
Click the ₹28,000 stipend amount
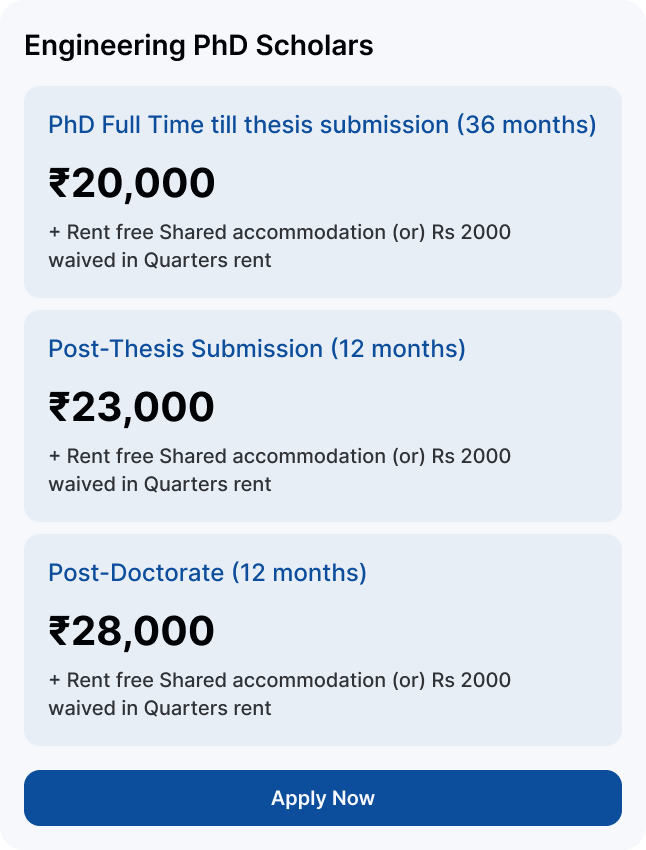(132, 631)
